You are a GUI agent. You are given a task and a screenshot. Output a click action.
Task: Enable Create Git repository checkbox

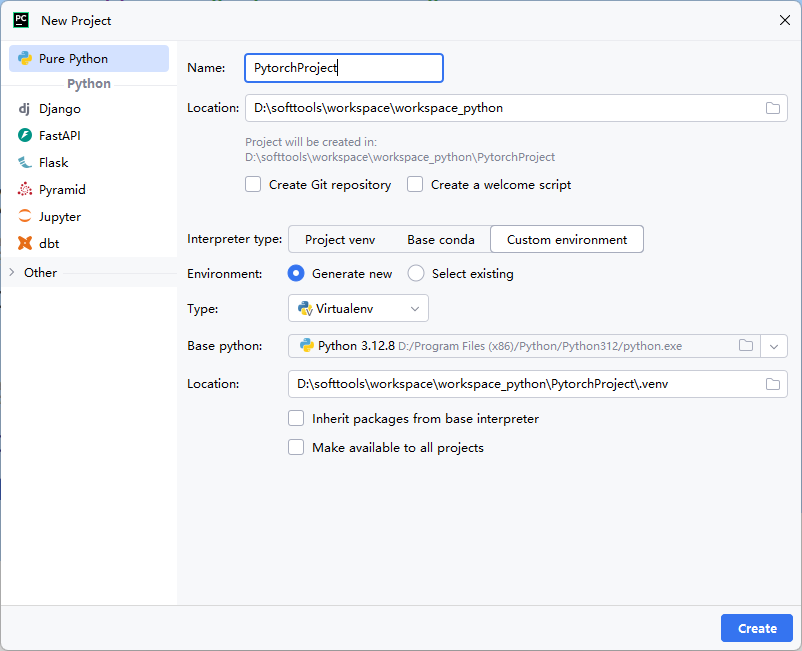(253, 184)
